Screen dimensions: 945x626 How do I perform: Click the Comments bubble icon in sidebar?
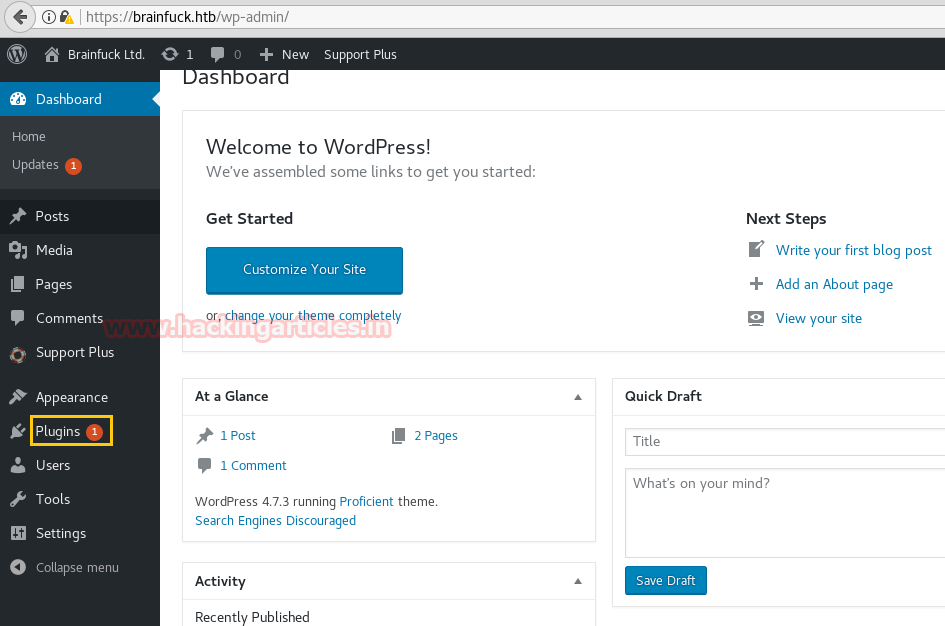tap(18, 318)
